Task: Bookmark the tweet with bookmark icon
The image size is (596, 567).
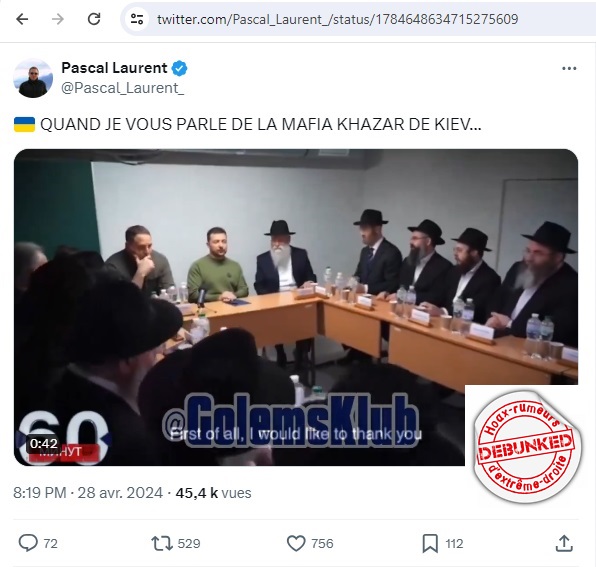Action: (430, 543)
